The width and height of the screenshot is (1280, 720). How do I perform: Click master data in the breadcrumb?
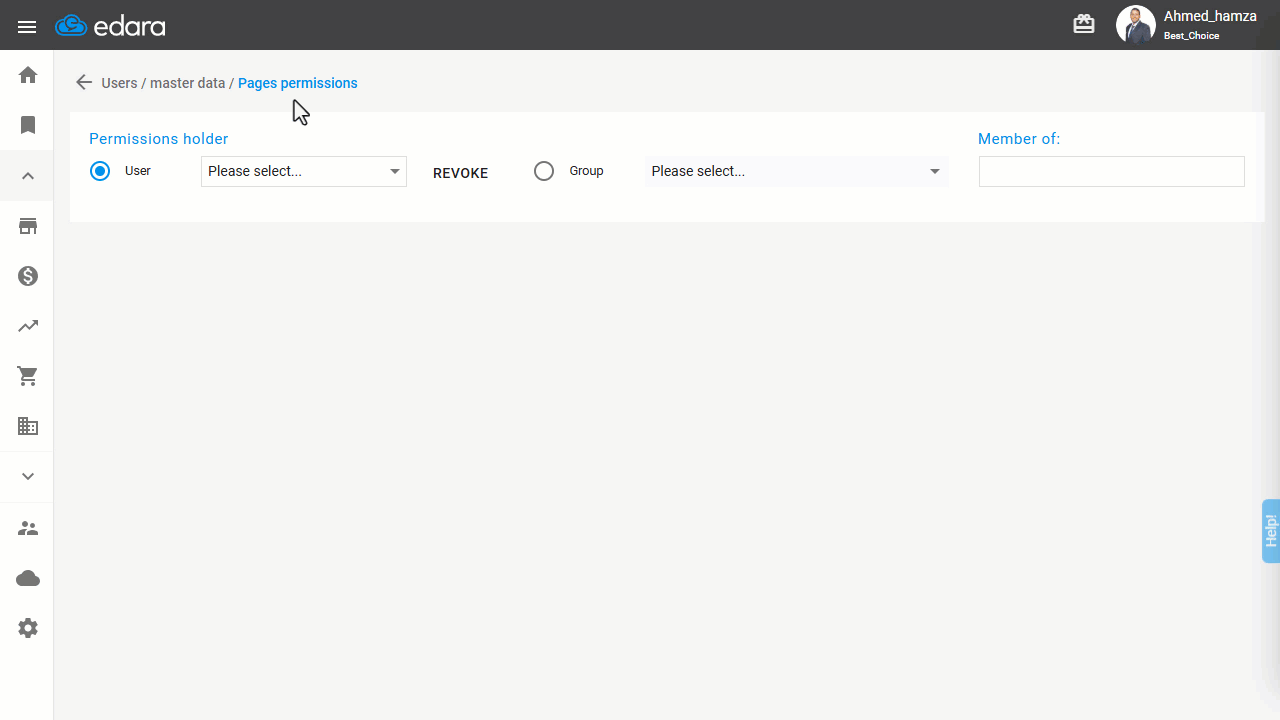point(188,83)
